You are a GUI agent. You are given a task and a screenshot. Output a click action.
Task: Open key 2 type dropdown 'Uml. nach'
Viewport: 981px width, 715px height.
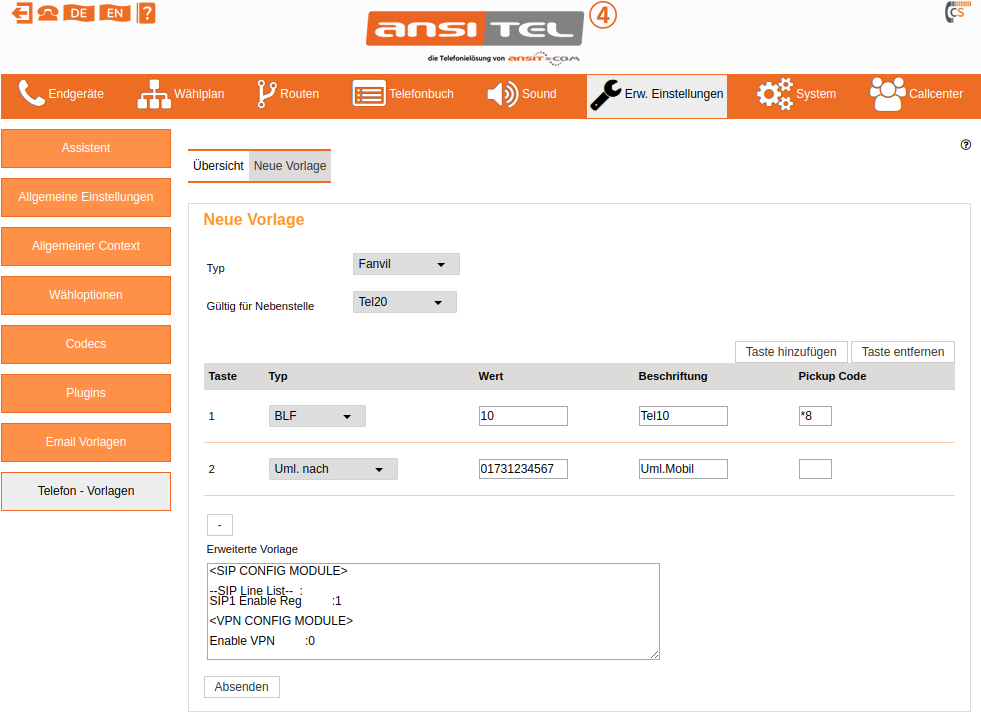point(333,469)
